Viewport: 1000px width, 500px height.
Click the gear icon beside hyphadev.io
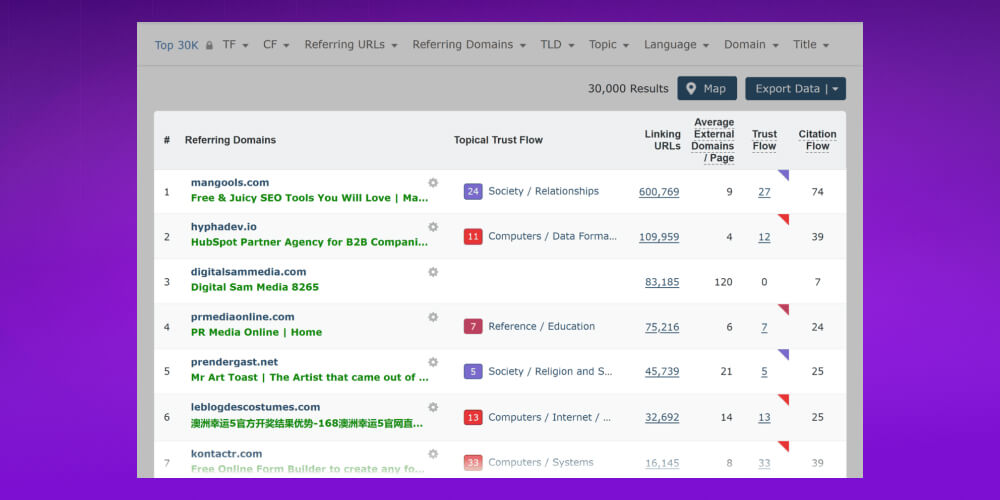433,227
